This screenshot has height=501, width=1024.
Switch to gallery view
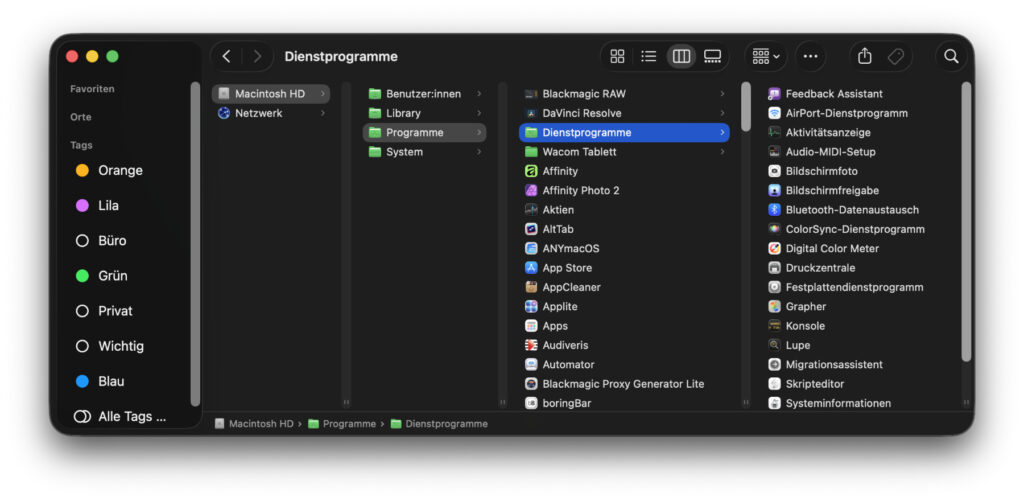coord(712,56)
